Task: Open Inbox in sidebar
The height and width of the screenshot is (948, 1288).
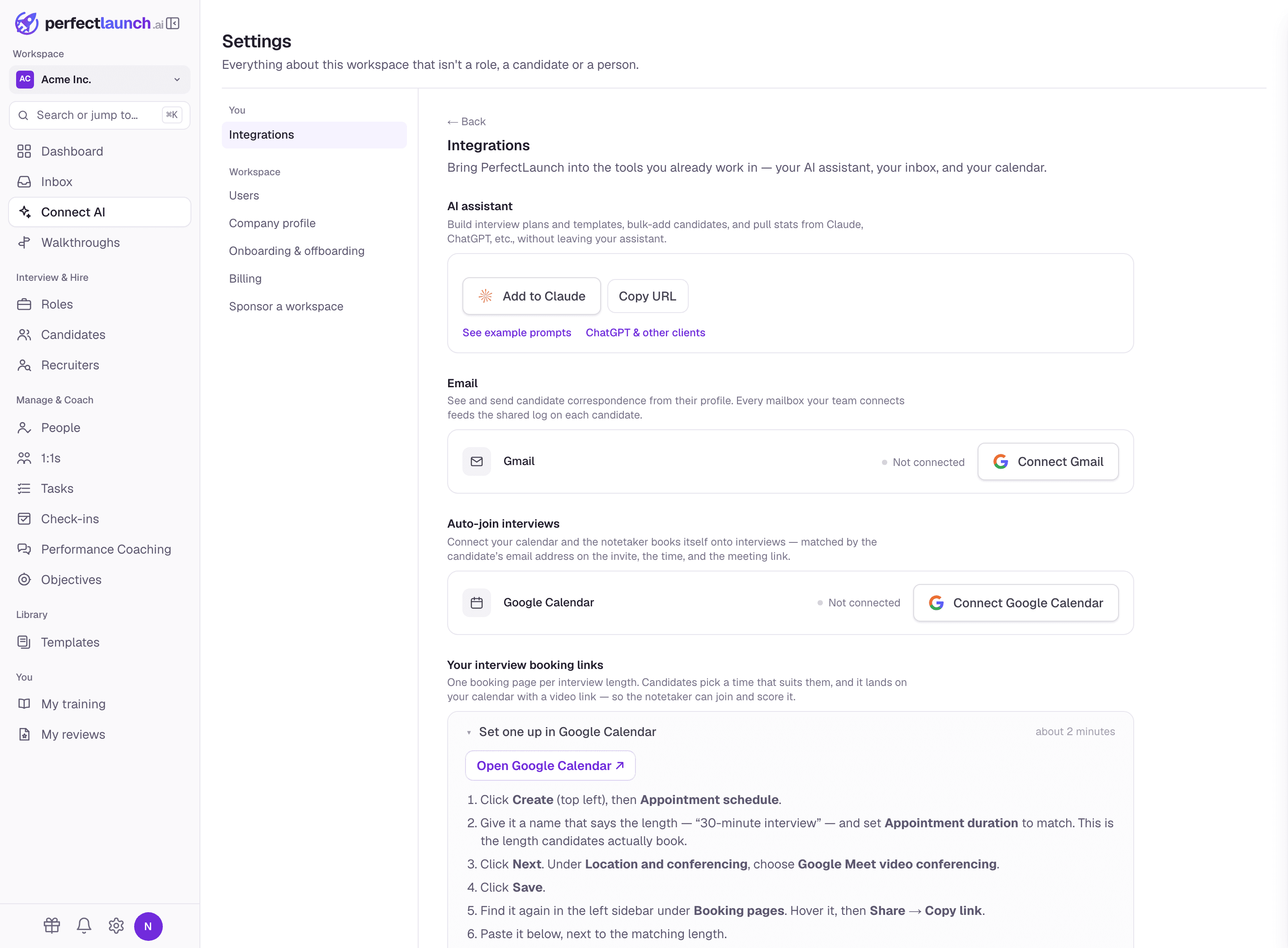Action: (x=100, y=182)
